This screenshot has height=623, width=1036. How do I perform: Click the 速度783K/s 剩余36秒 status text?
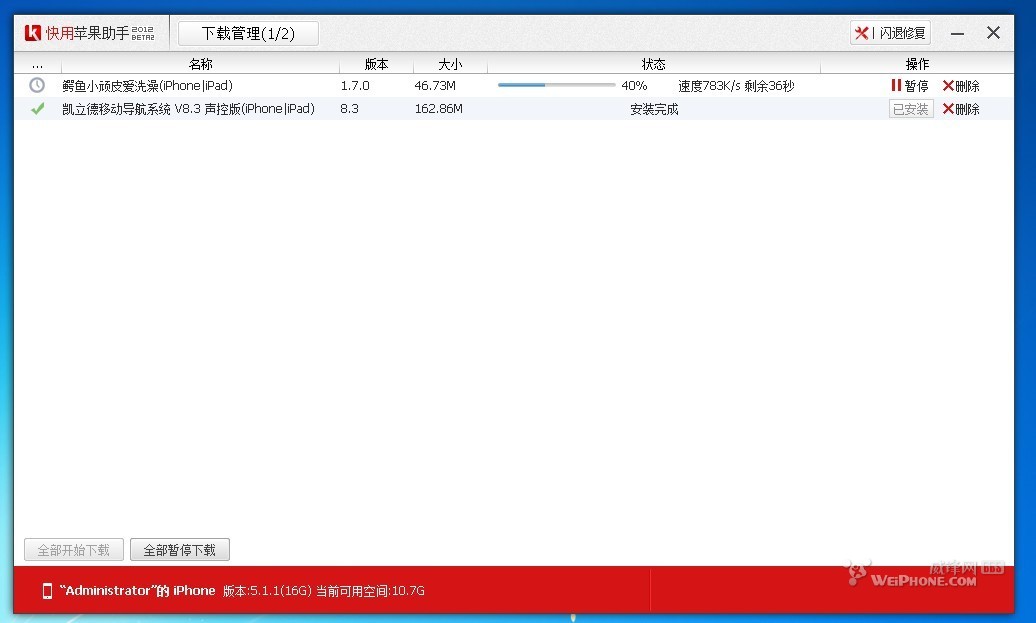736,86
